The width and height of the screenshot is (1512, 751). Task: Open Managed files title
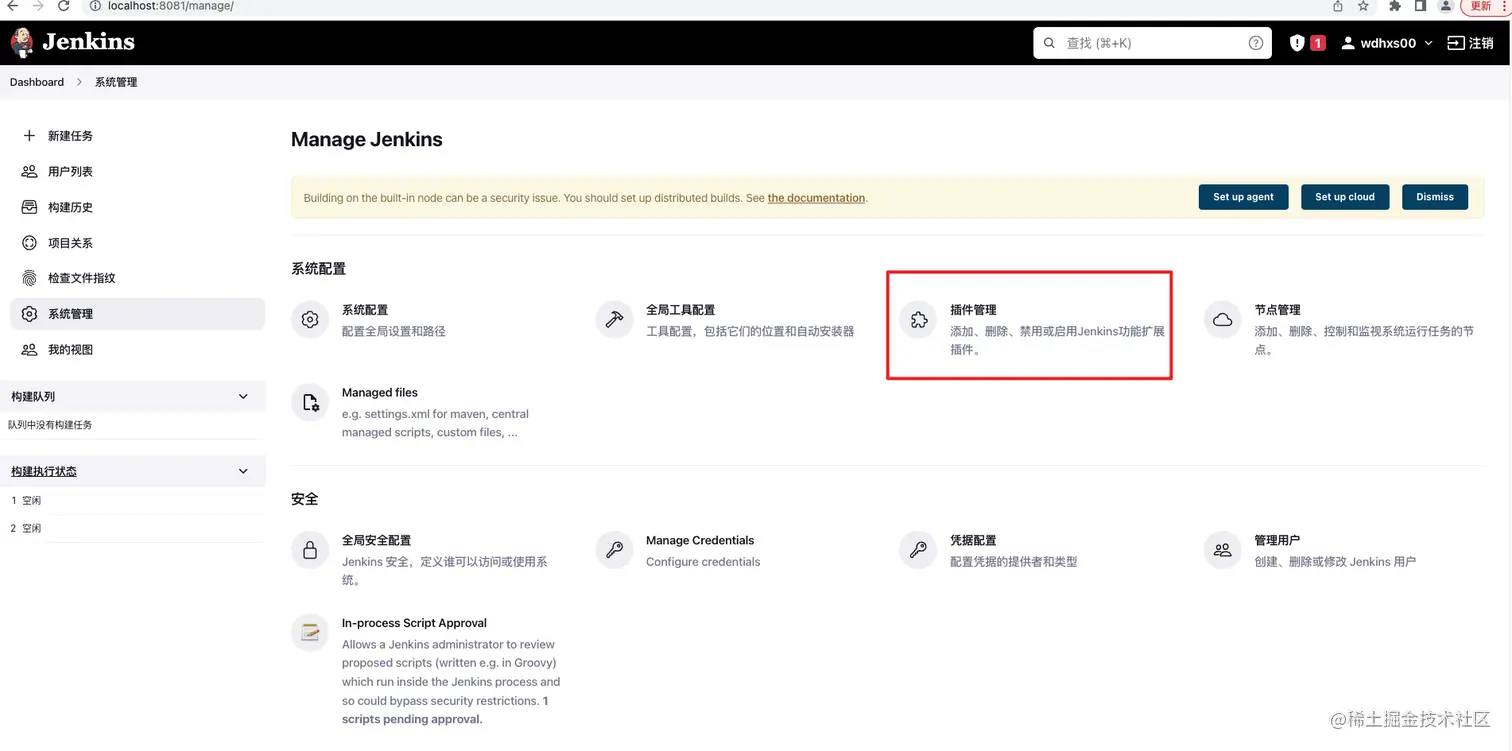380,393
